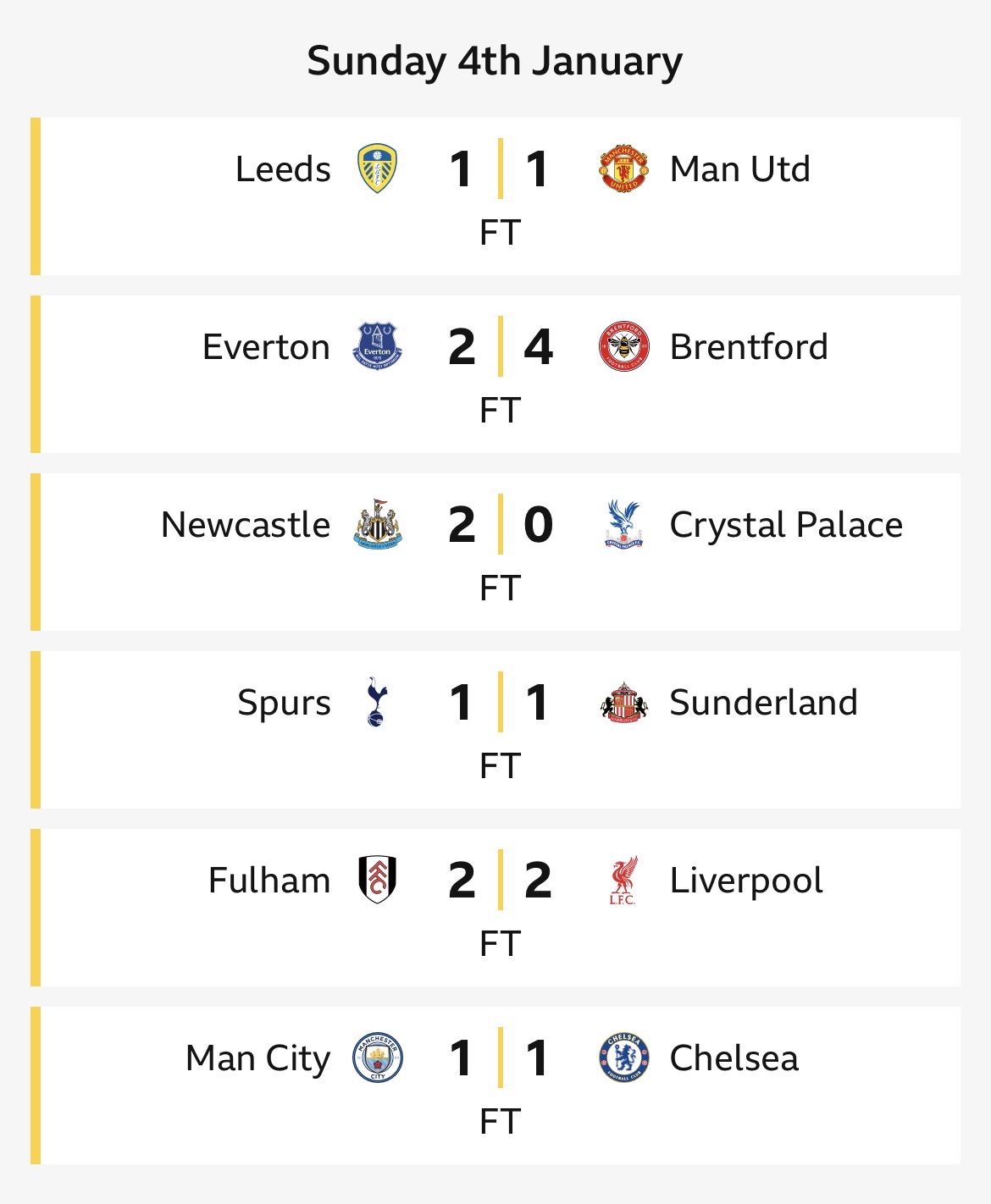Click the Crystal Palace eagle crest
991x1204 pixels.
tap(623, 524)
